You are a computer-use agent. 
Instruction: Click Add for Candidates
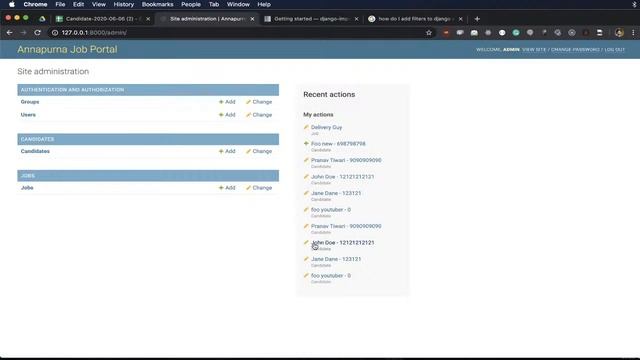pos(227,151)
